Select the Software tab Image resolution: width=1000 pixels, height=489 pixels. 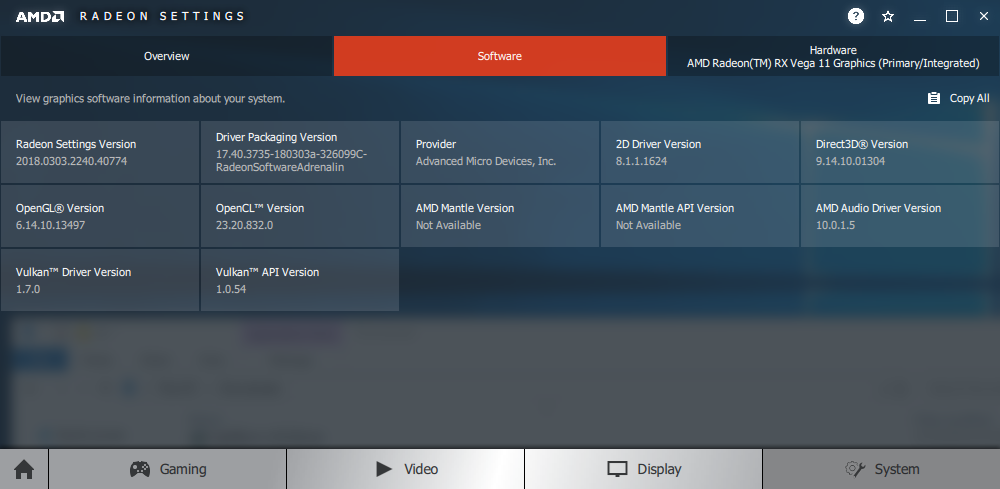(499, 56)
